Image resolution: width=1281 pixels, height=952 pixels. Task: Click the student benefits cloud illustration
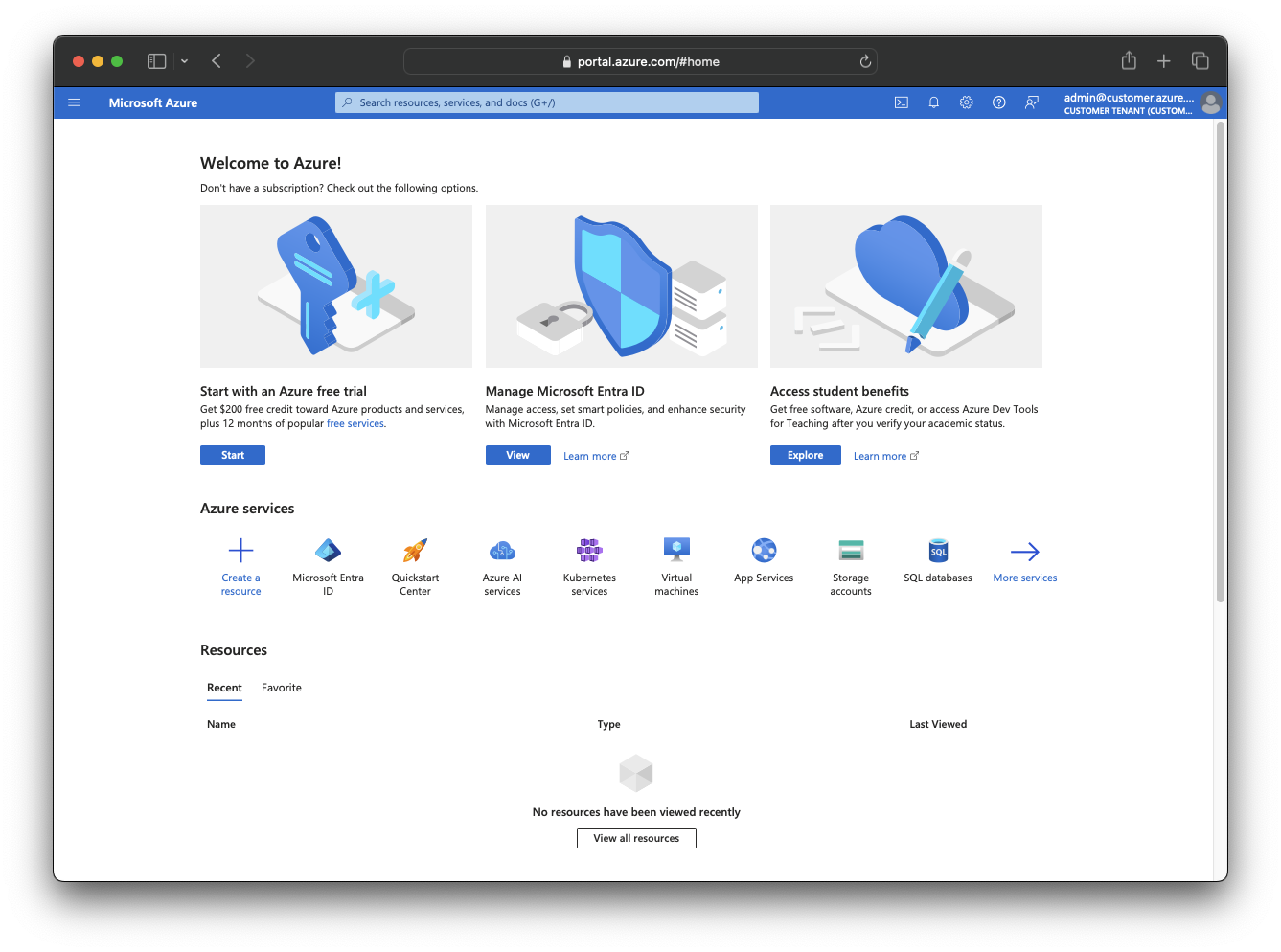pyautogui.click(x=906, y=286)
